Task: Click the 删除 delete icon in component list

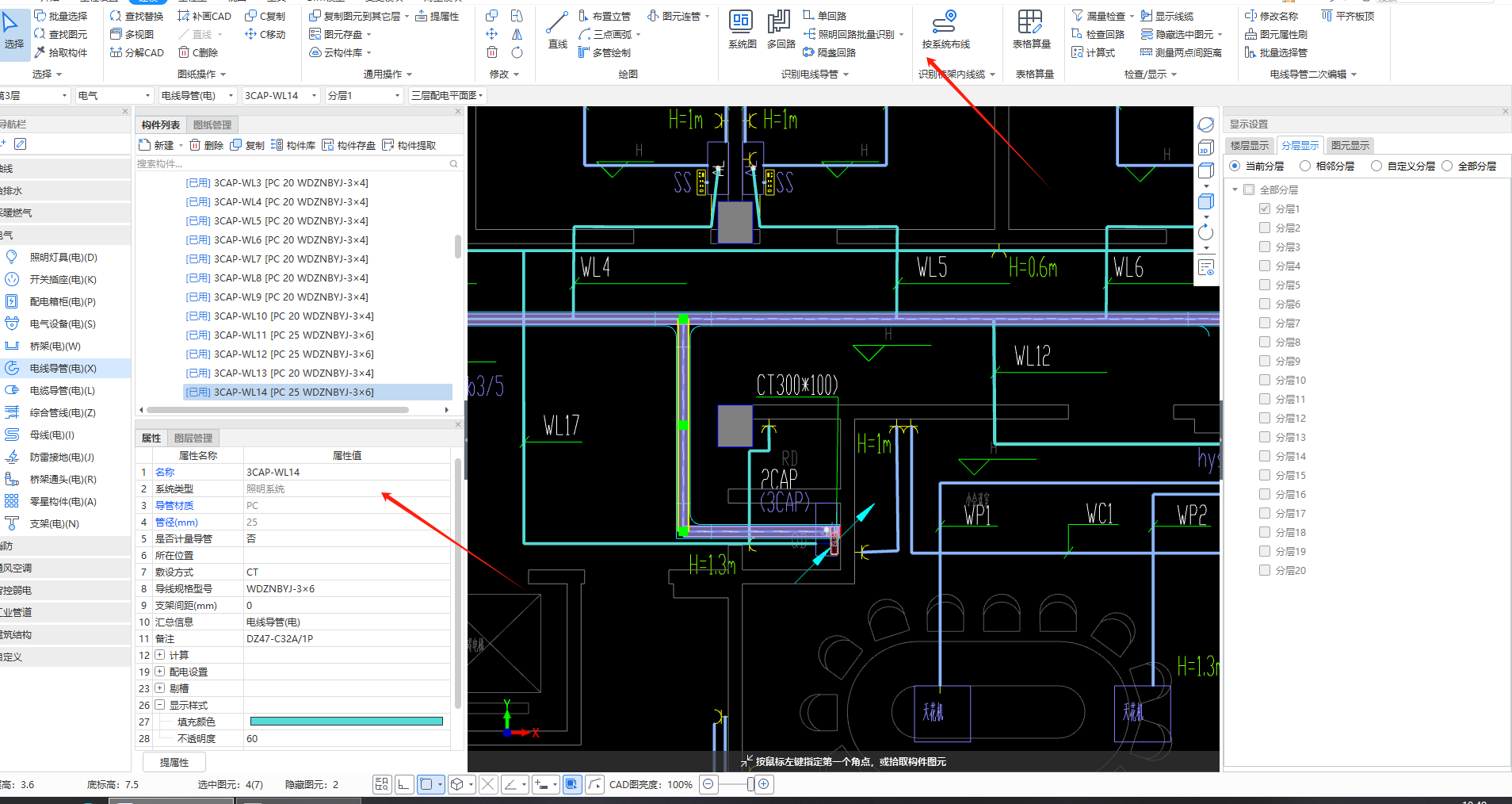Action: (x=194, y=145)
